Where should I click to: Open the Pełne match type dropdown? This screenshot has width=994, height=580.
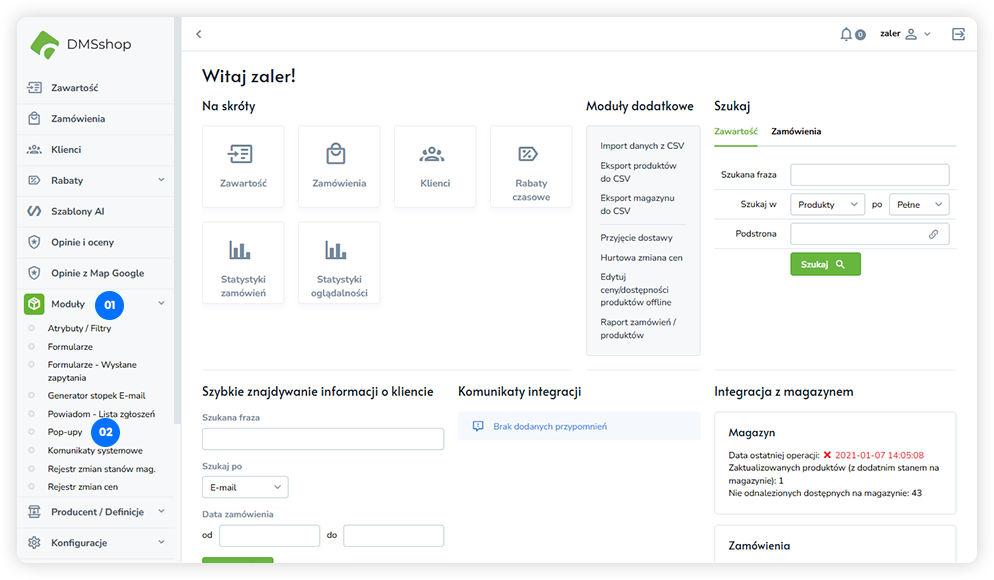click(x=918, y=204)
